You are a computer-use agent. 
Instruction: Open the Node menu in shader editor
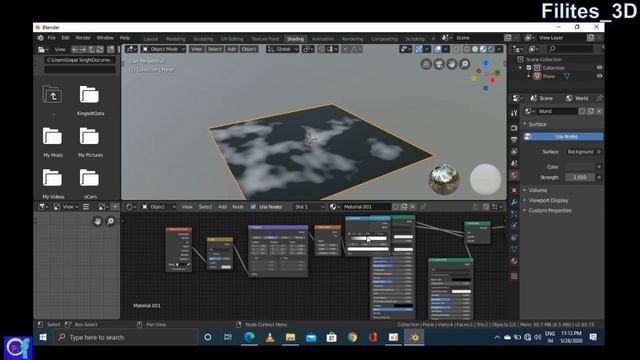click(x=238, y=207)
